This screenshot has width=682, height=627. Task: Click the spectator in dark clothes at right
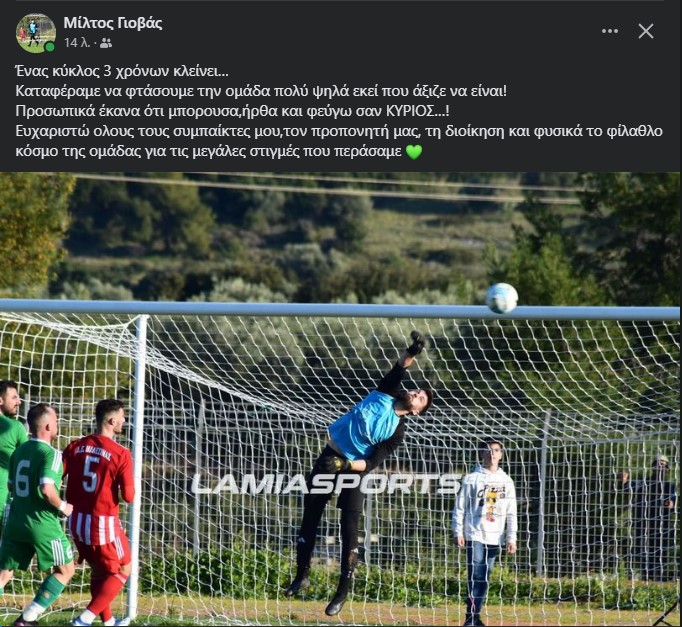coord(651,517)
